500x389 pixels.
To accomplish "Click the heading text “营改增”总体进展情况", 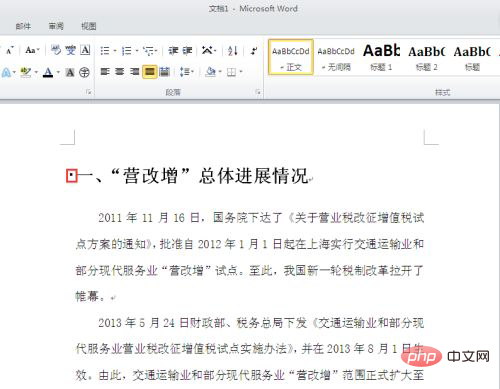I will [210, 176].
